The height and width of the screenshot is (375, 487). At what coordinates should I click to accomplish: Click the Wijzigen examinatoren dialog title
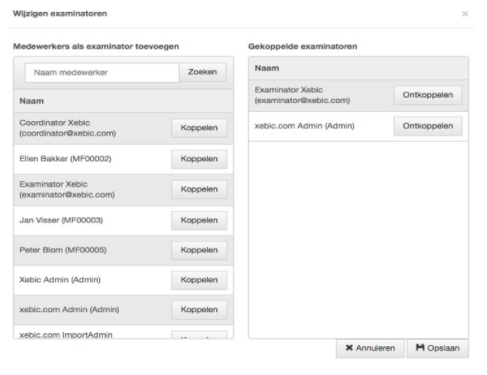[60, 14]
